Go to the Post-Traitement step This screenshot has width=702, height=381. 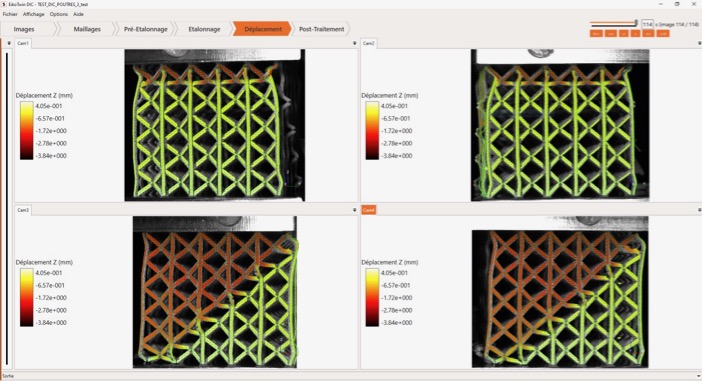[321, 29]
